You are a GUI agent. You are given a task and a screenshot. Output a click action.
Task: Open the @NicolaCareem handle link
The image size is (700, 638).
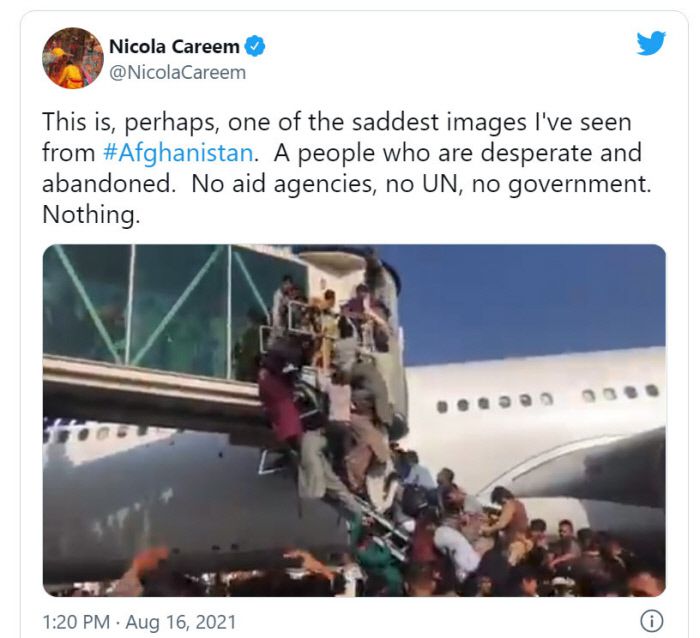(178, 72)
